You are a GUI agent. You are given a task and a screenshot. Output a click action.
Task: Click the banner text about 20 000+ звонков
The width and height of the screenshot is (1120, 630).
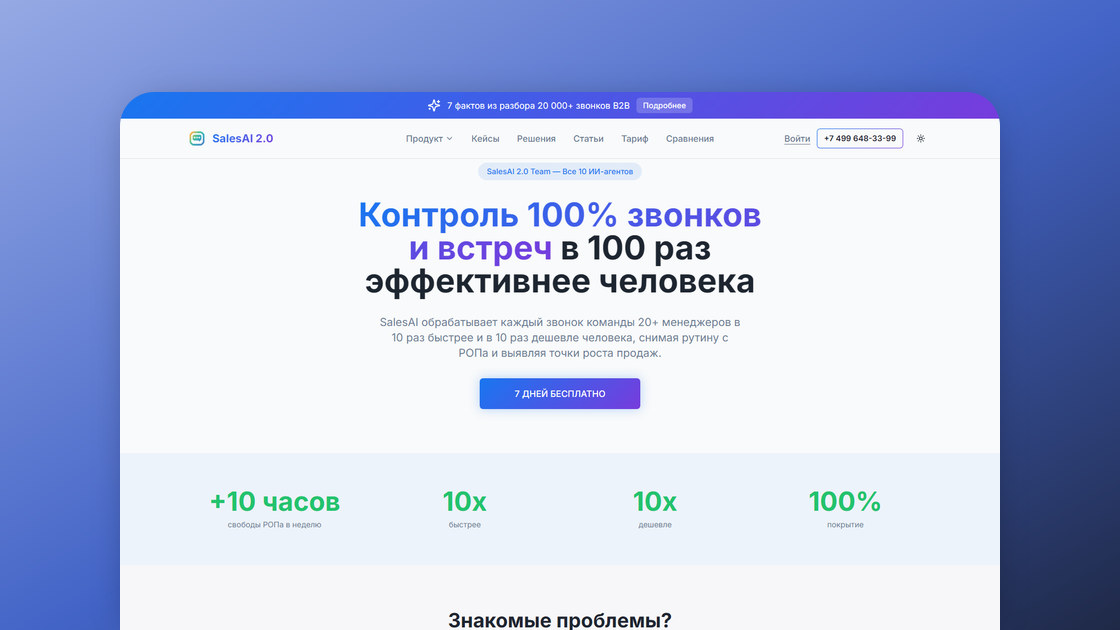point(538,106)
